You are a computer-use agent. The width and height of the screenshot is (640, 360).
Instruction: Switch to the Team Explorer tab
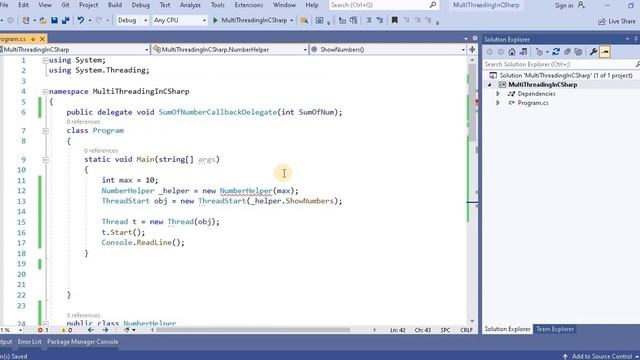point(555,329)
